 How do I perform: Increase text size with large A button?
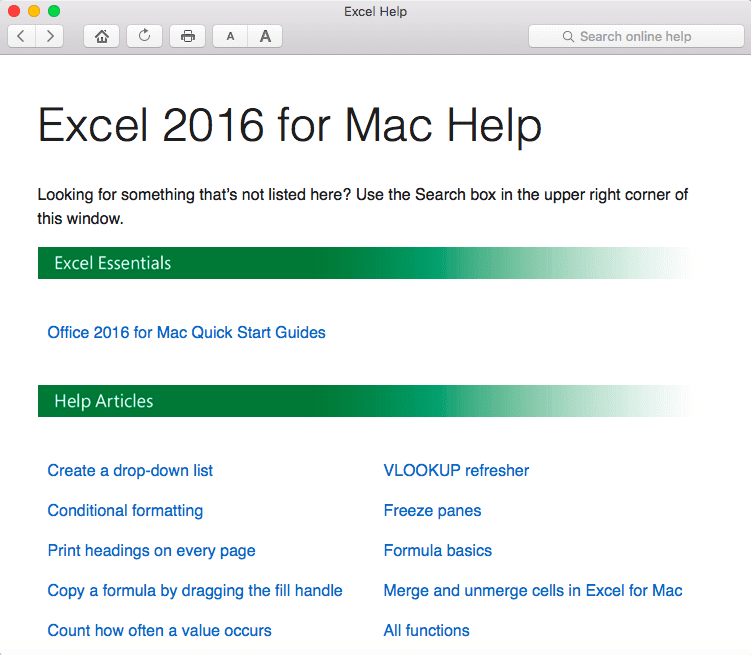265,36
